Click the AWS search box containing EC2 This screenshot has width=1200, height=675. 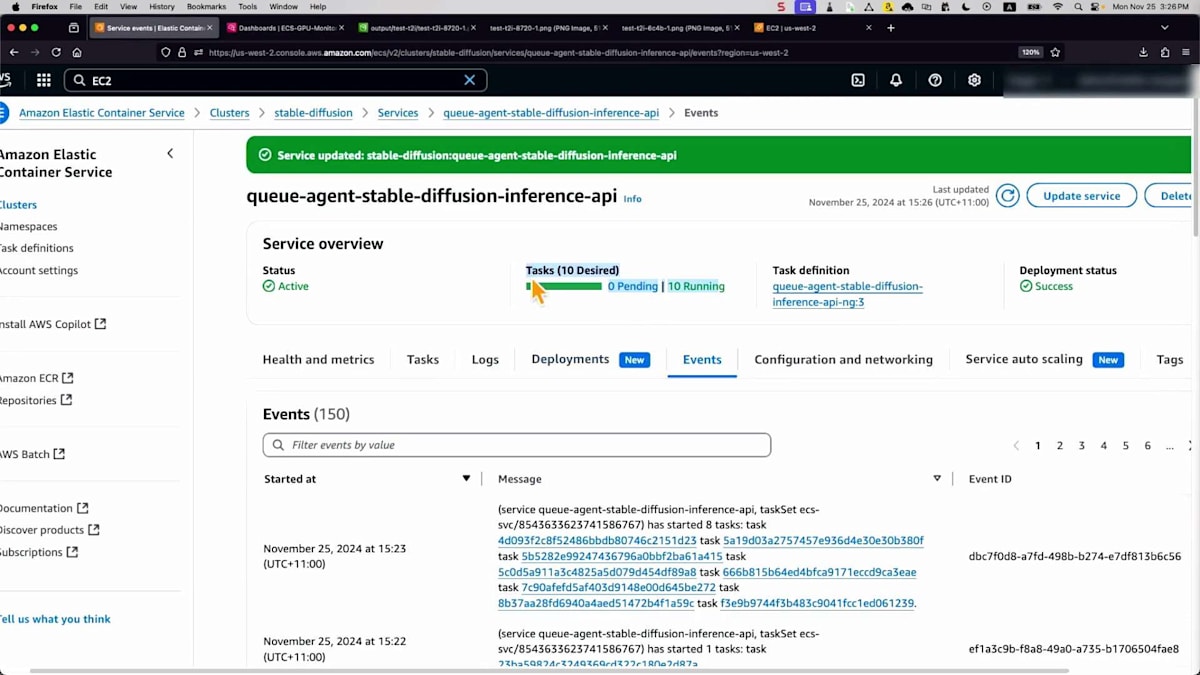276,80
